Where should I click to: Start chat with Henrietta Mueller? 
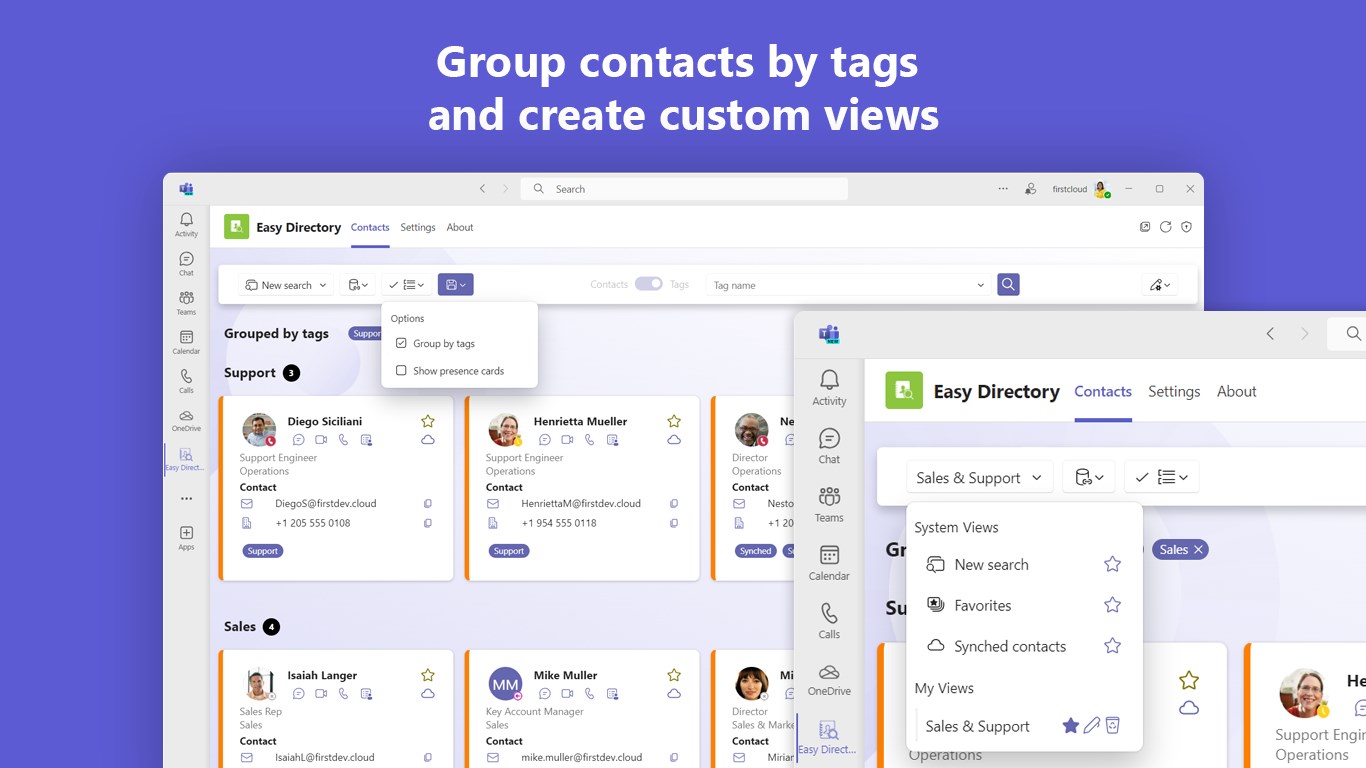[545, 440]
